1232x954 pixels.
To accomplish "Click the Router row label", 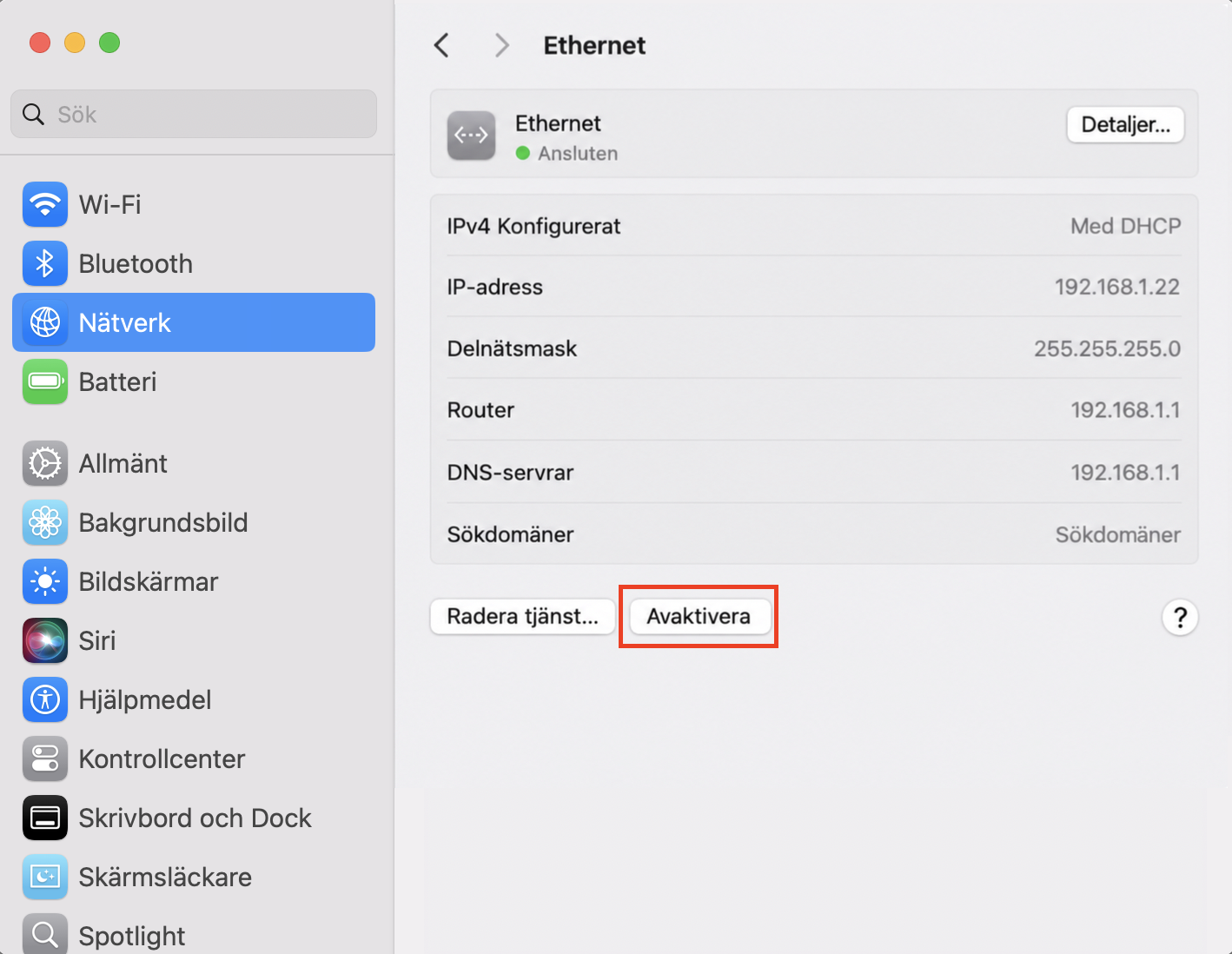I will (480, 409).
